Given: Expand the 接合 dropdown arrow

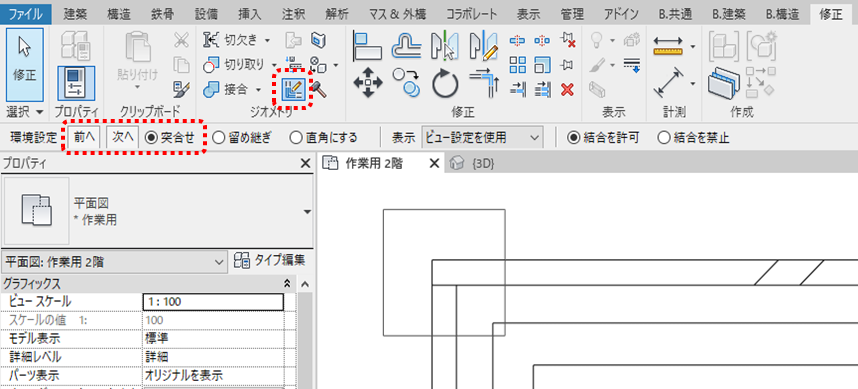Looking at the screenshot, I should tap(257, 89).
